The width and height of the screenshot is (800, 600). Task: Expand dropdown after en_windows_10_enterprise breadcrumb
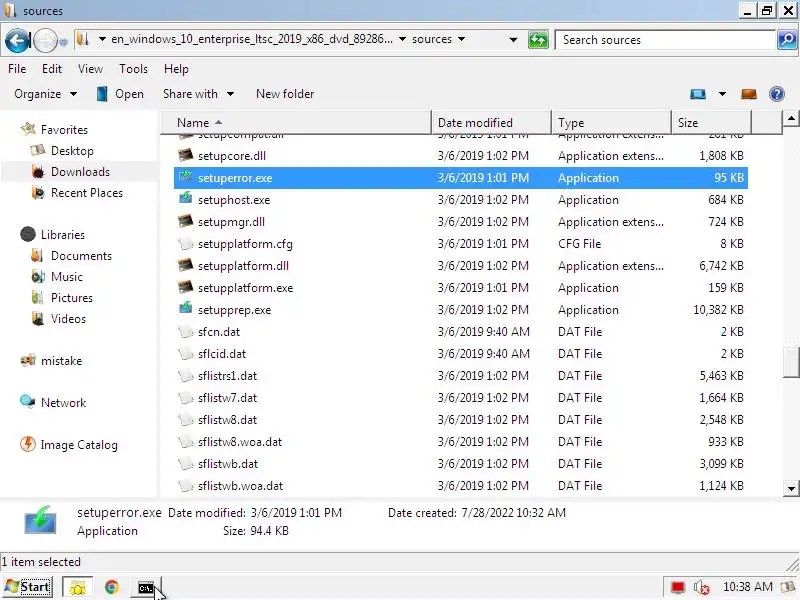coord(402,39)
